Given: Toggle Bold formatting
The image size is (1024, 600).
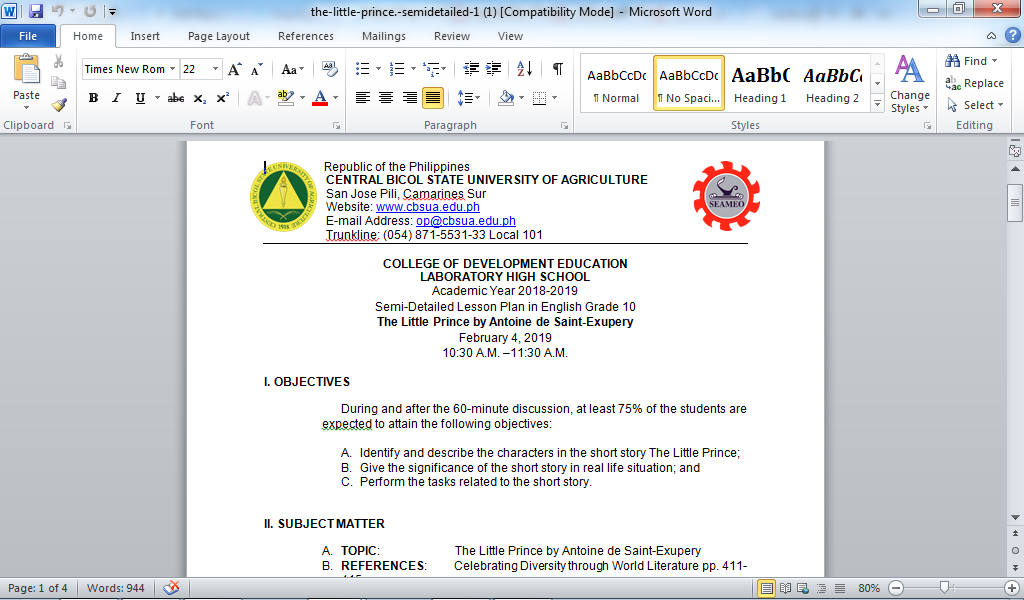Looking at the screenshot, I should pos(93,98).
